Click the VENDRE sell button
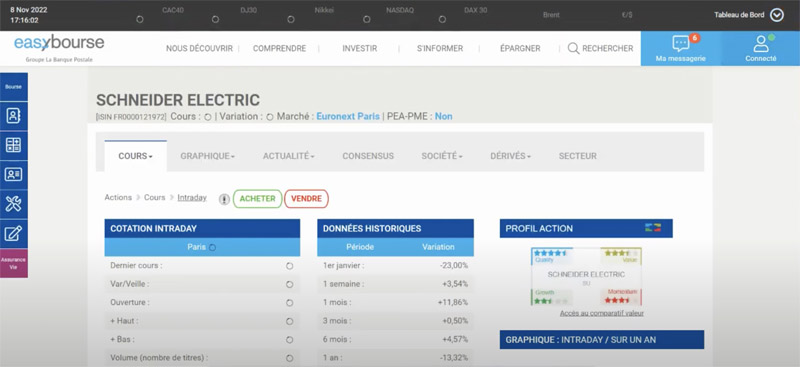Image resolution: width=800 pixels, height=367 pixels. coord(306,199)
